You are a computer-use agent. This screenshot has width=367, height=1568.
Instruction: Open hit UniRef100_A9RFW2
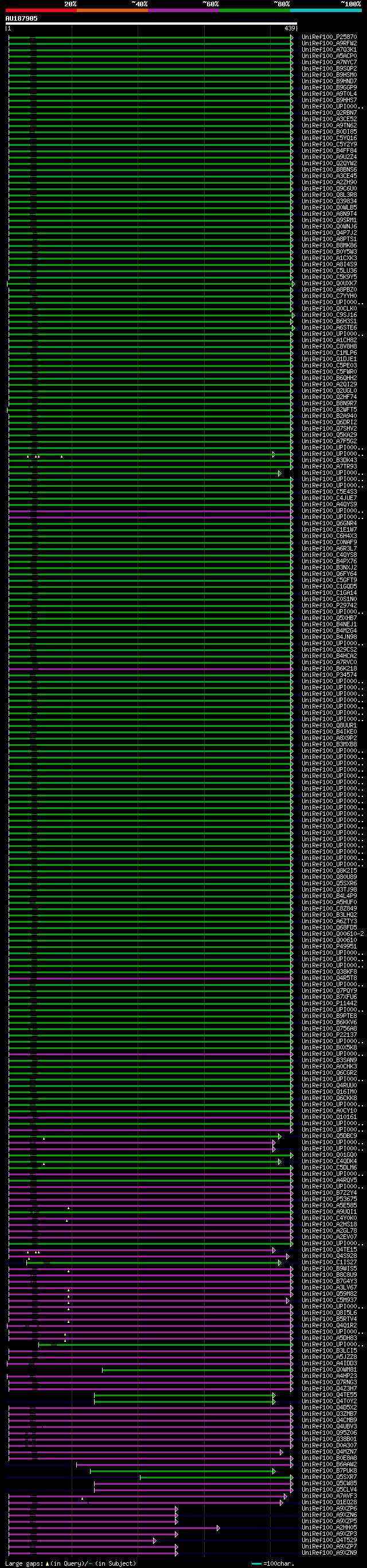(329, 43)
